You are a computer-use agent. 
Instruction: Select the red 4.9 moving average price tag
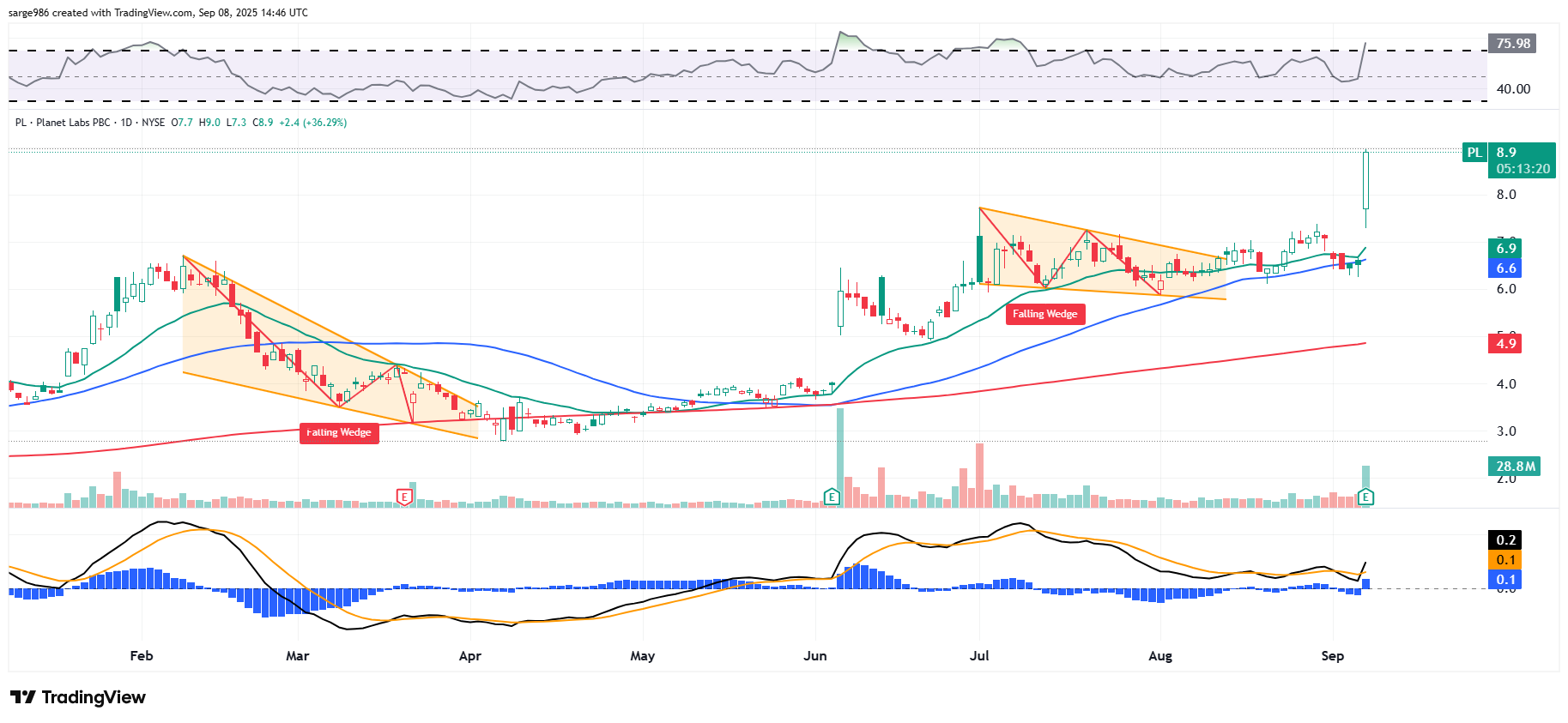pyautogui.click(x=1506, y=344)
